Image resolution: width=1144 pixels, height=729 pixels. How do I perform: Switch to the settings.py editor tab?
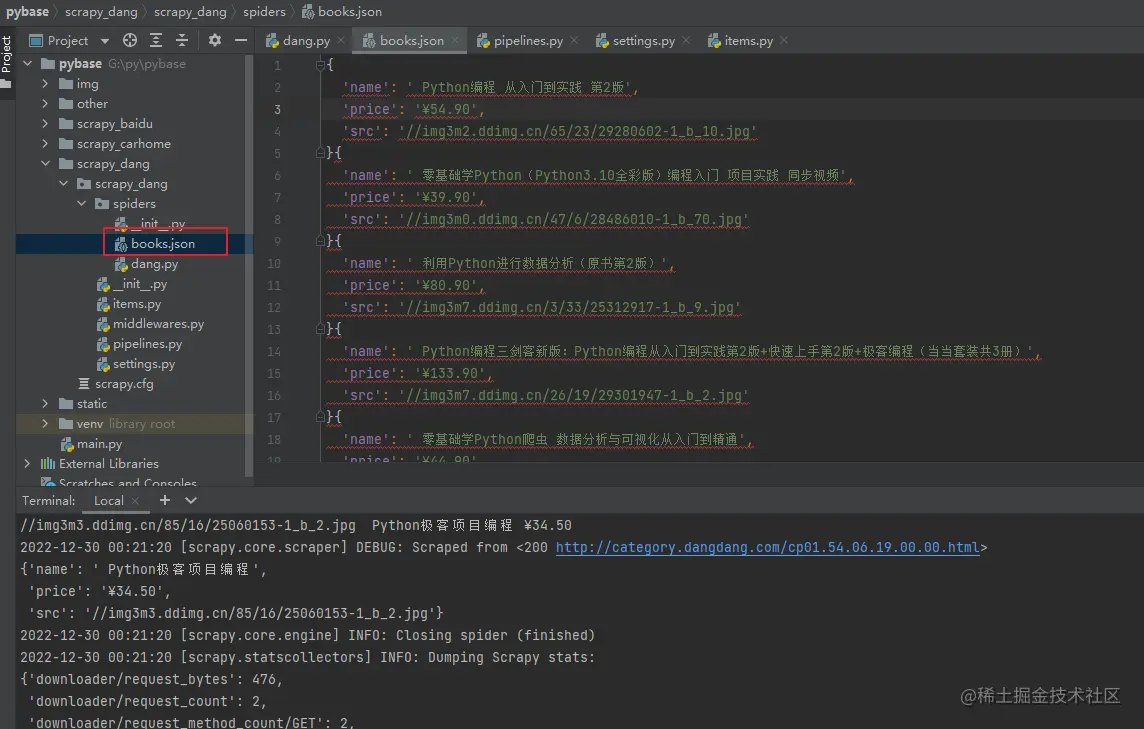click(635, 41)
